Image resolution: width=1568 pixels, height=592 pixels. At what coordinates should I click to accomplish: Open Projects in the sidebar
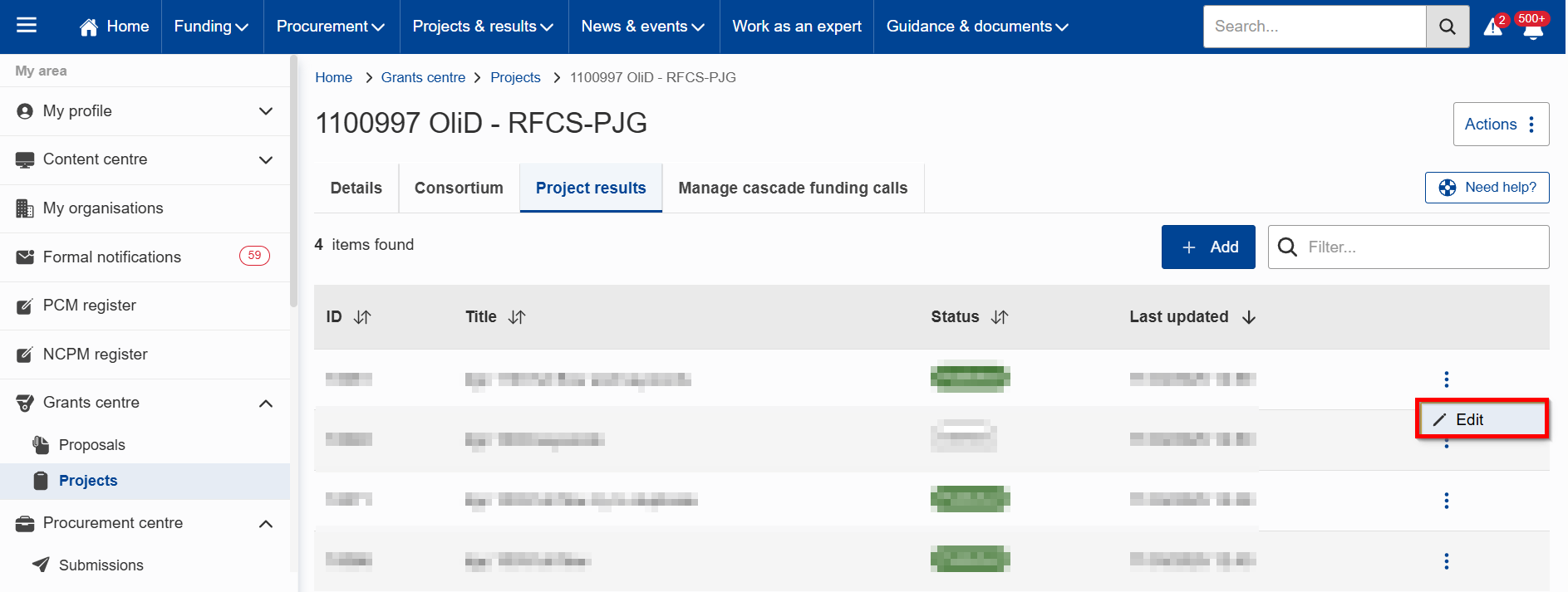[x=145, y=482]
